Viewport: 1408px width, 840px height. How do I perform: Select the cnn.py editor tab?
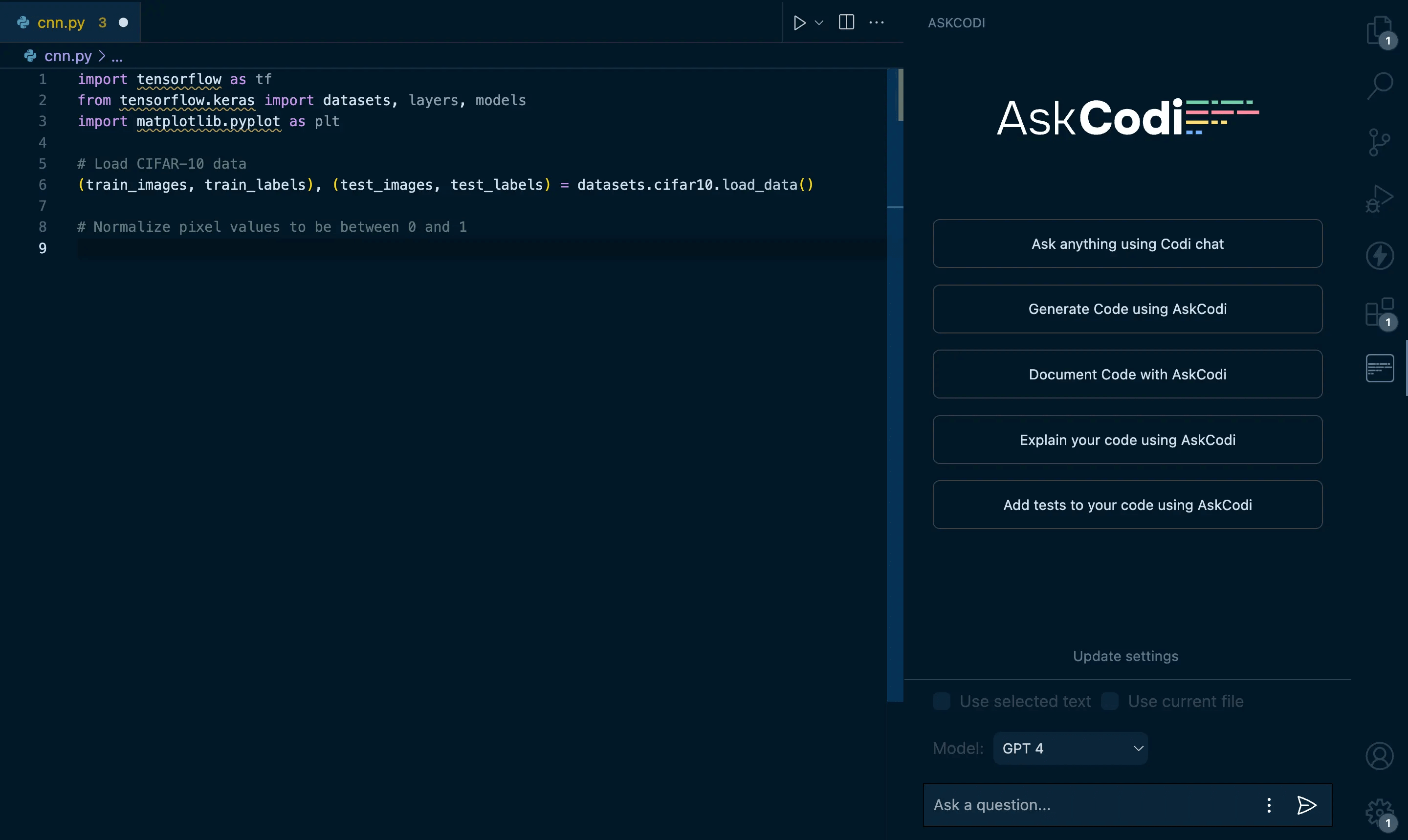coord(61,22)
